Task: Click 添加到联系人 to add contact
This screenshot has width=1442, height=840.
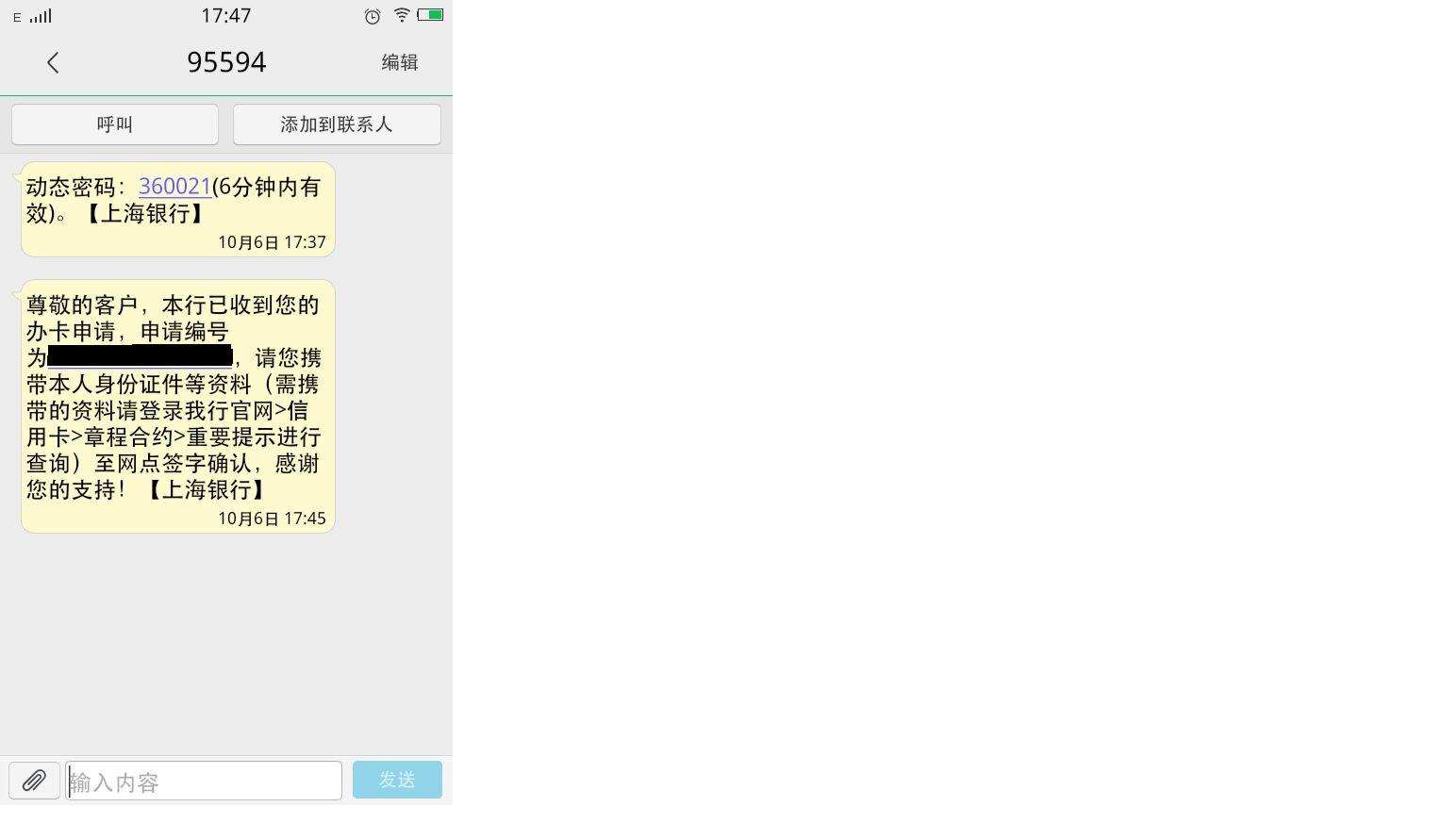Action: point(337,124)
